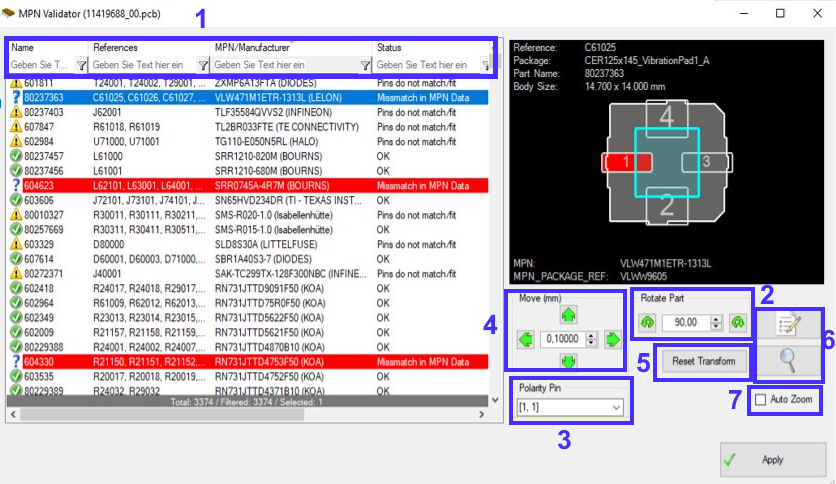Click green check icon of row 80237457
Screen dimensions: 836x484
[x=16, y=156]
